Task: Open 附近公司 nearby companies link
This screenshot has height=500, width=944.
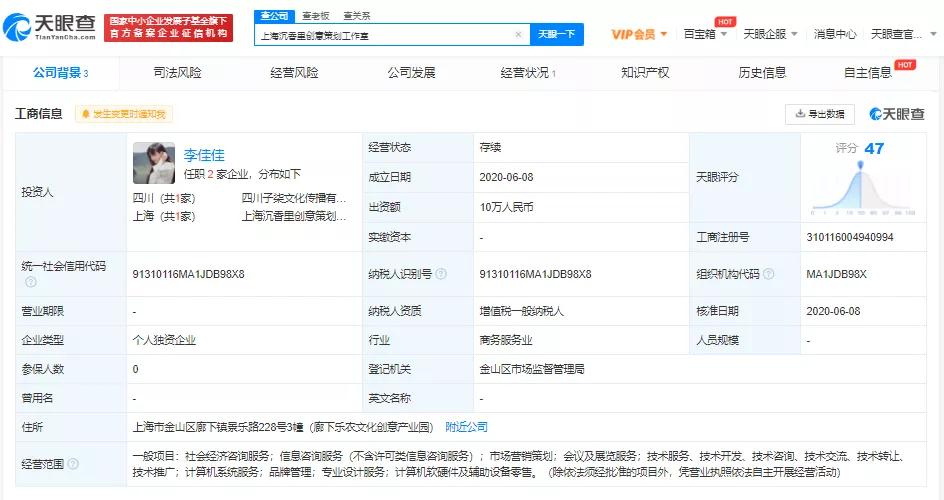Action: tap(466, 427)
